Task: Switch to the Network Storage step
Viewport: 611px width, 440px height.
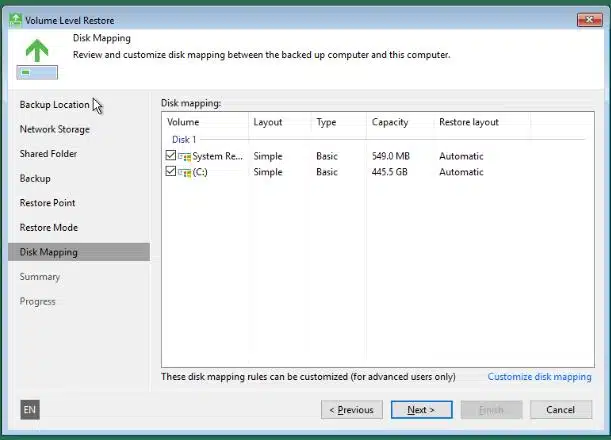Action: click(x=54, y=129)
